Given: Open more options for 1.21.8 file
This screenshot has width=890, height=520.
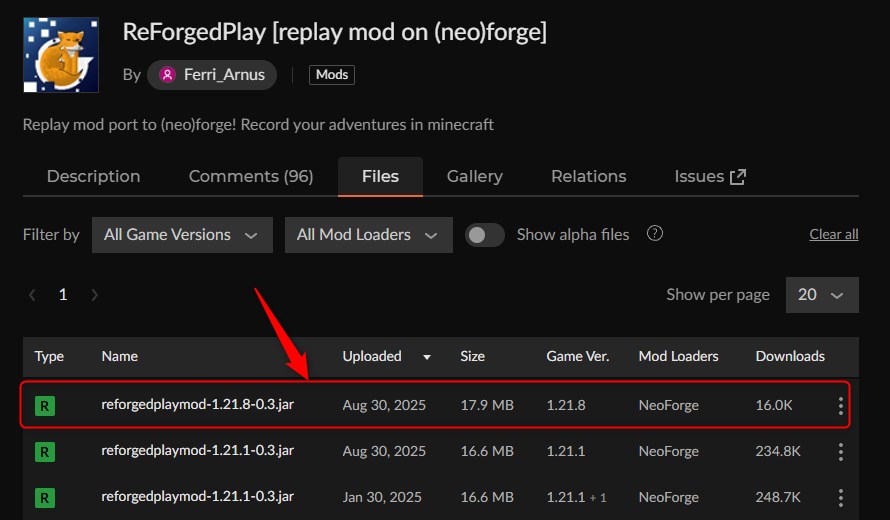Looking at the screenshot, I should 840,405.
